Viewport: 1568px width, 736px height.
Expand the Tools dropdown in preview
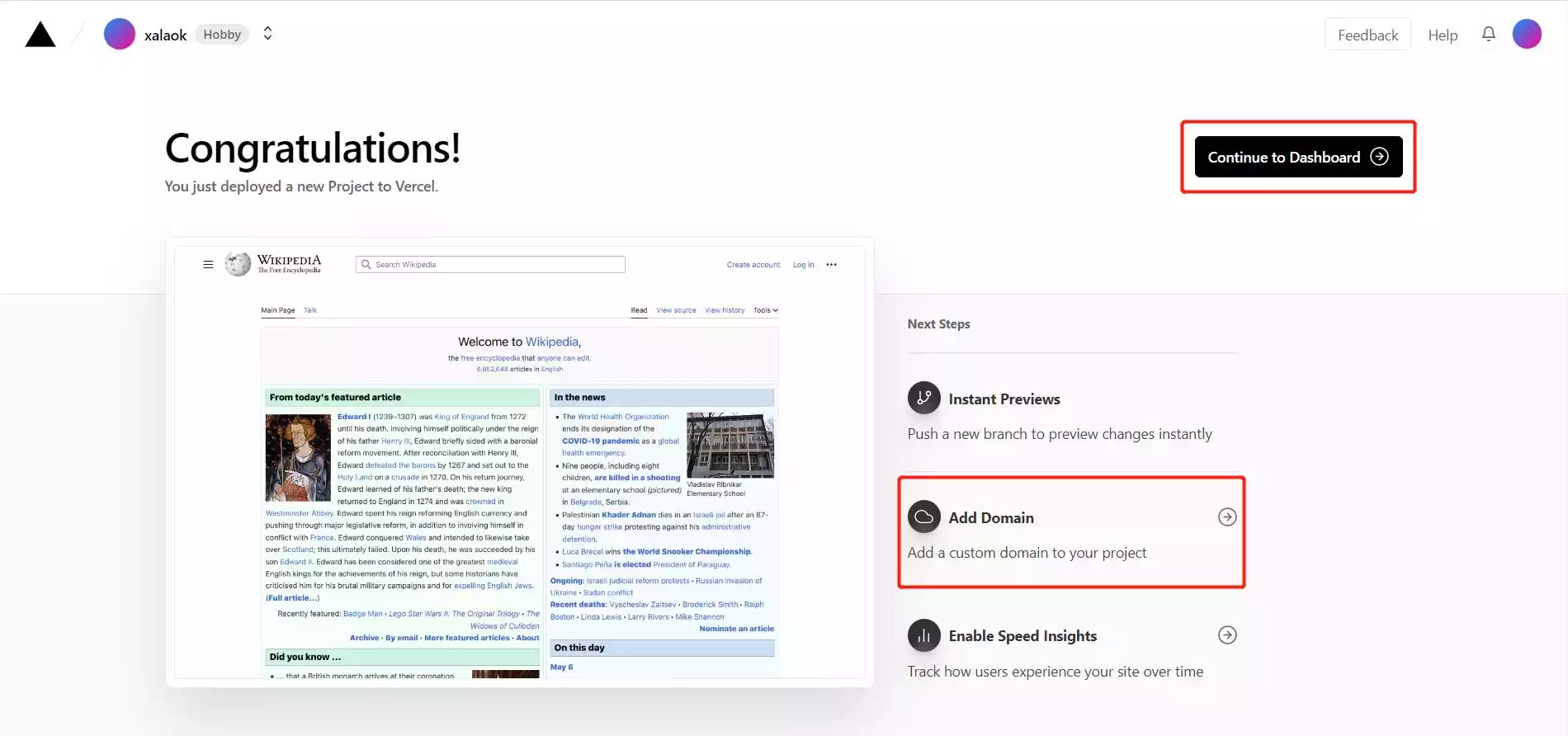click(766, 310)
